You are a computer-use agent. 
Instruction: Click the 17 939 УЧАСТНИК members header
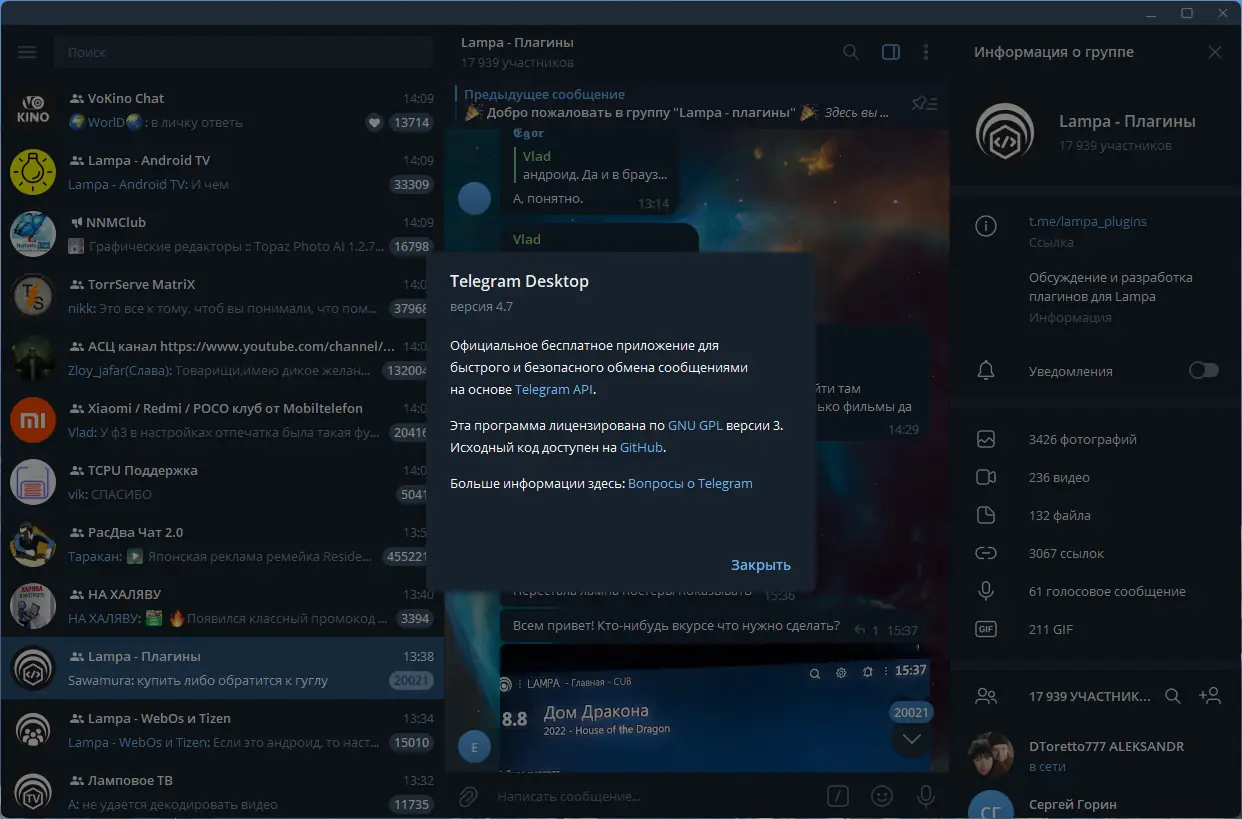(1090, 695)
